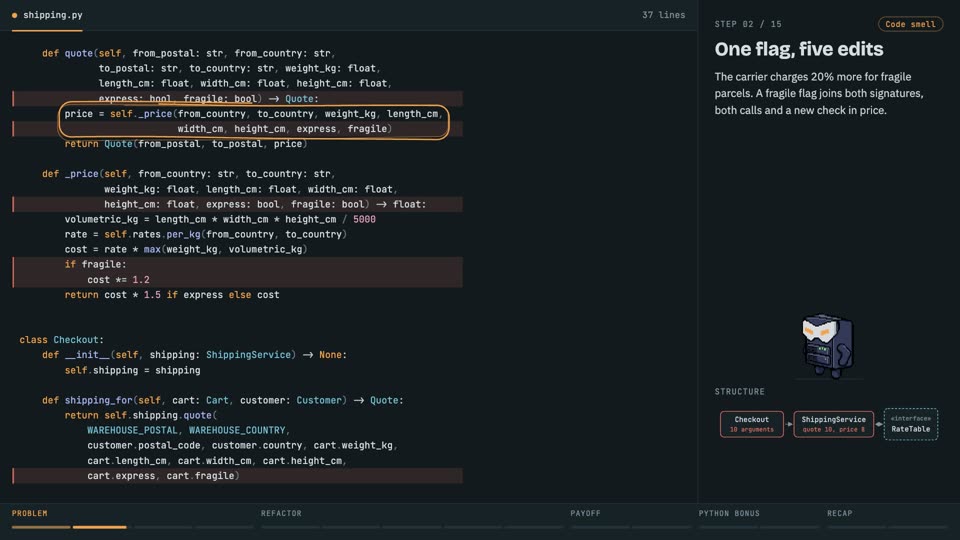Screen dimensions: 960x540
Task: Click the paragraph about the carrier's 20% fragile charge
Action: (x=819, y=94)
